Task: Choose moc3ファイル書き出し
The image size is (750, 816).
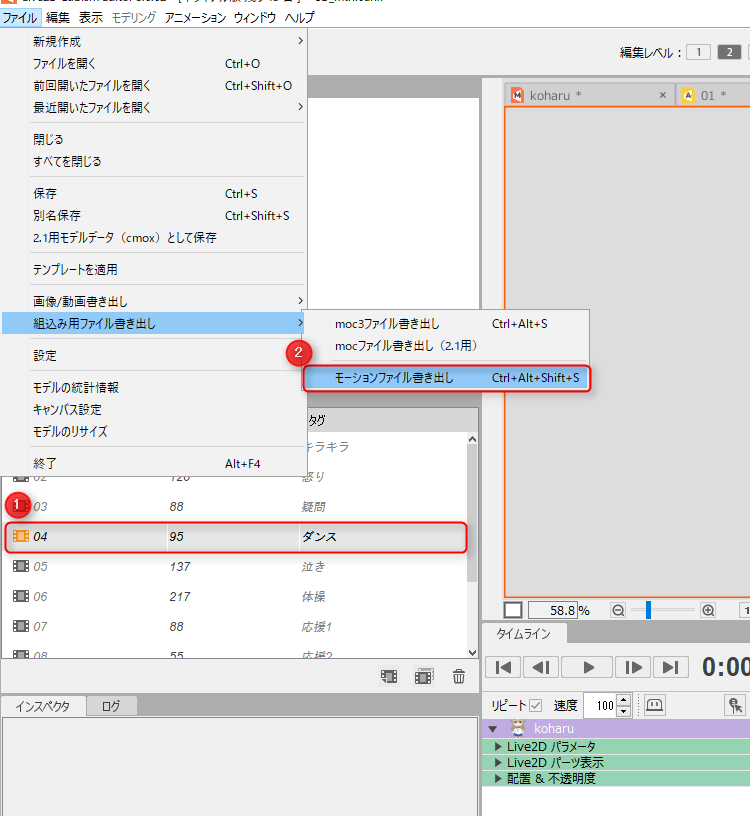Action: coord(446,324)
